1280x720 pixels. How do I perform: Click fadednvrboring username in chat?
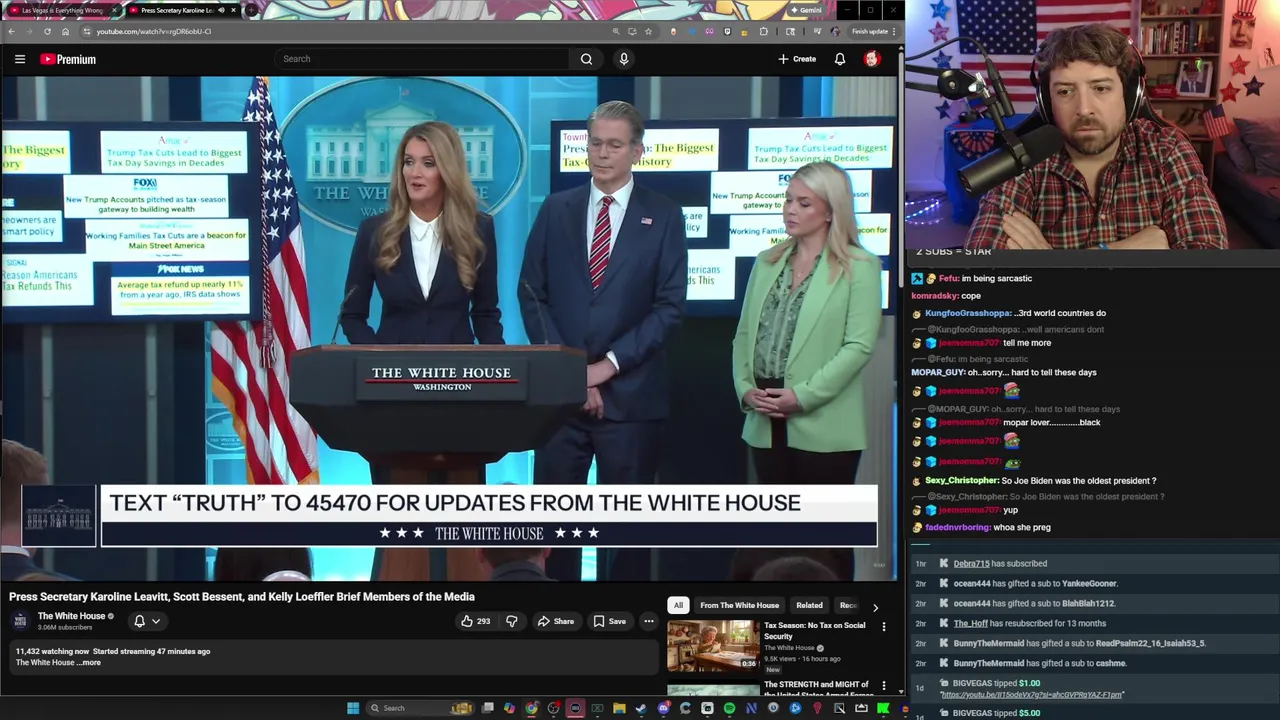[957, 527]
